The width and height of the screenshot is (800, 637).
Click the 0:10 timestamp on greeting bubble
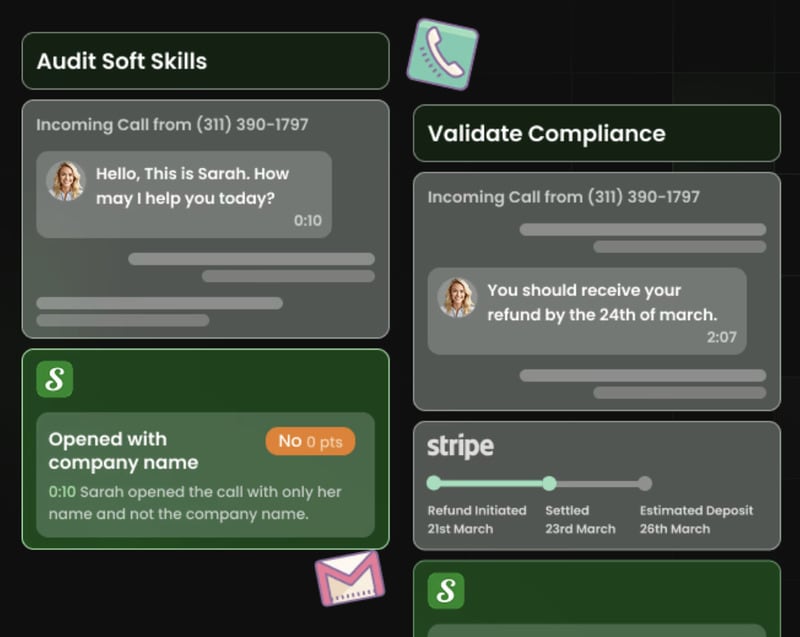click(x=308, y=220)
